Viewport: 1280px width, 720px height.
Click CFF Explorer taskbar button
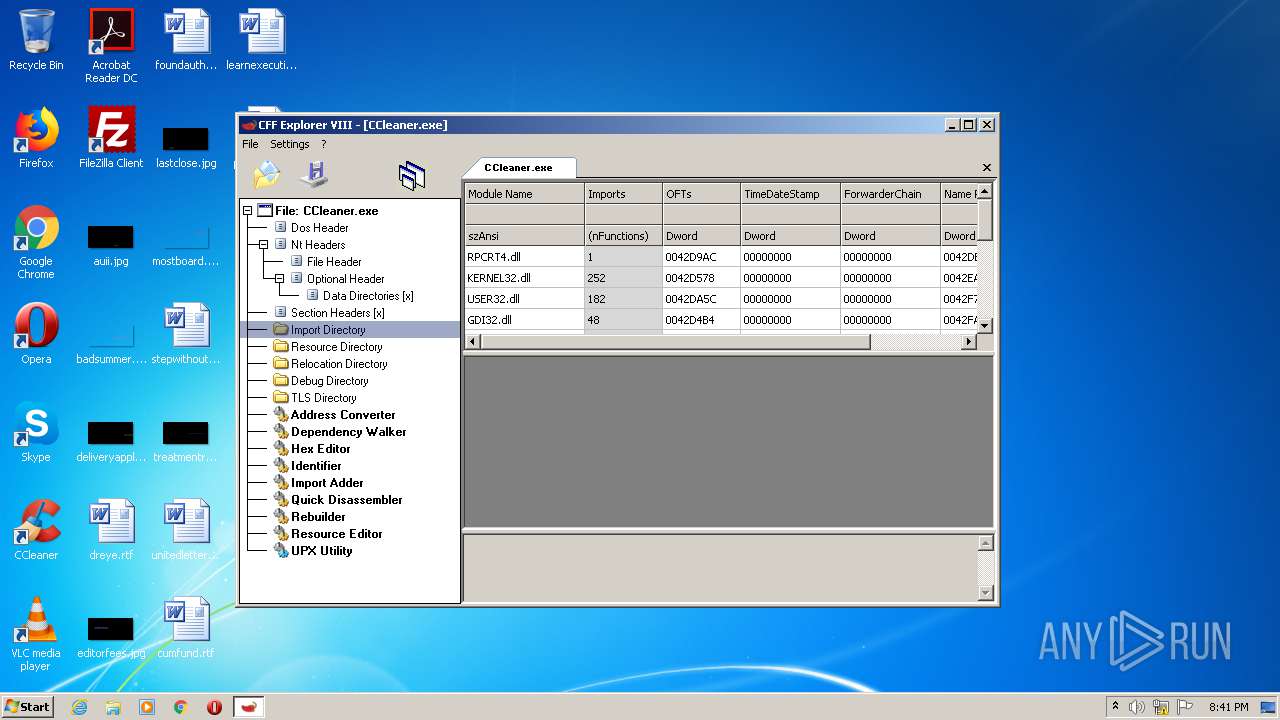coord(249,707)
